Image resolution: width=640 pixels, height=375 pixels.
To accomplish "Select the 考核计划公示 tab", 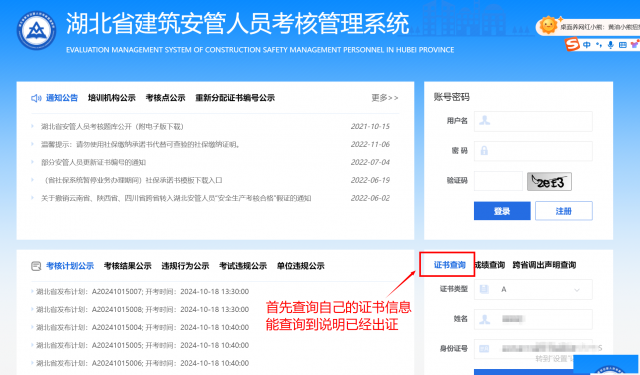I will pyautogui.click(x=70, y=266).
